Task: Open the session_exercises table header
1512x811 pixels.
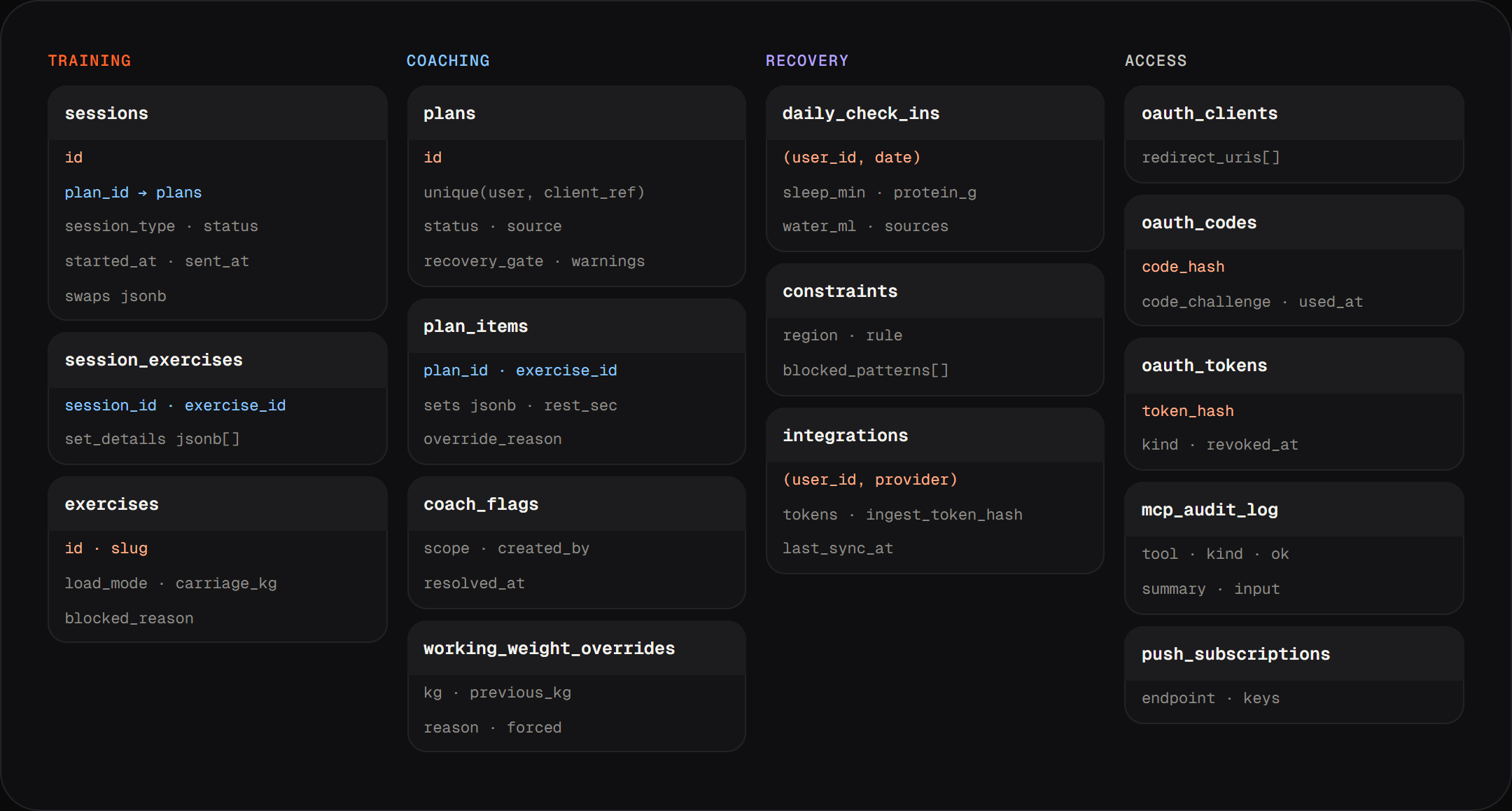Action: click(218, 360)
